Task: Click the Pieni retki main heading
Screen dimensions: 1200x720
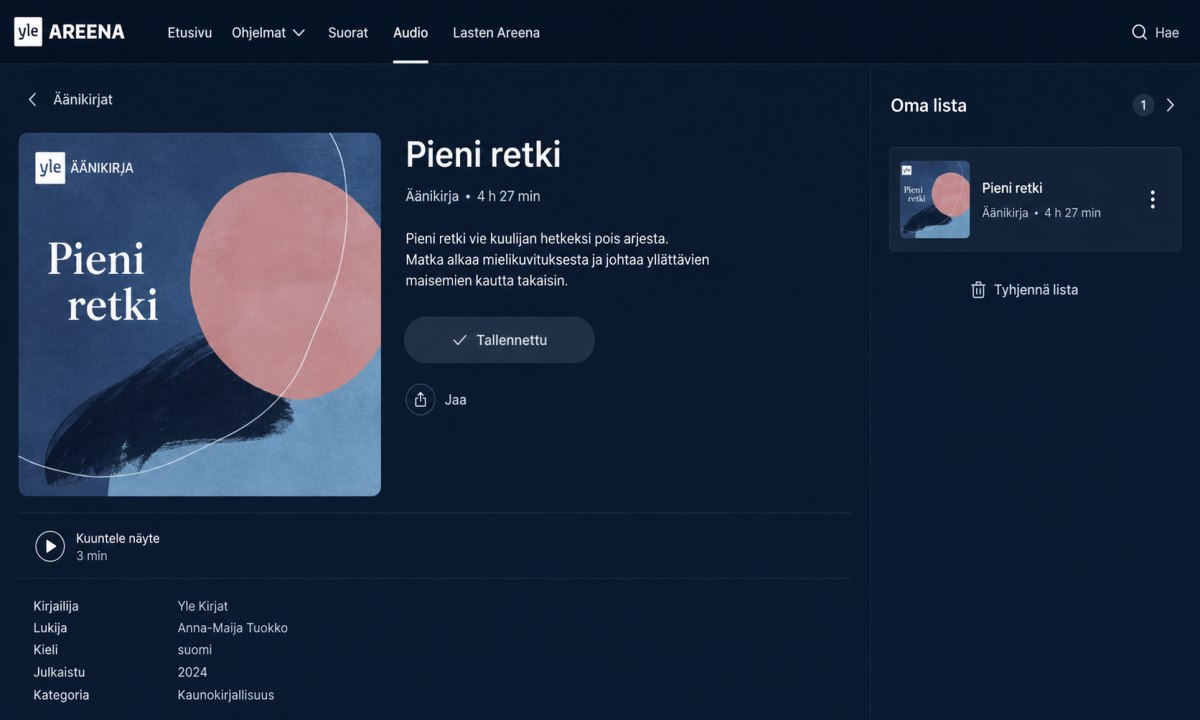Action: tap(483, 155)
